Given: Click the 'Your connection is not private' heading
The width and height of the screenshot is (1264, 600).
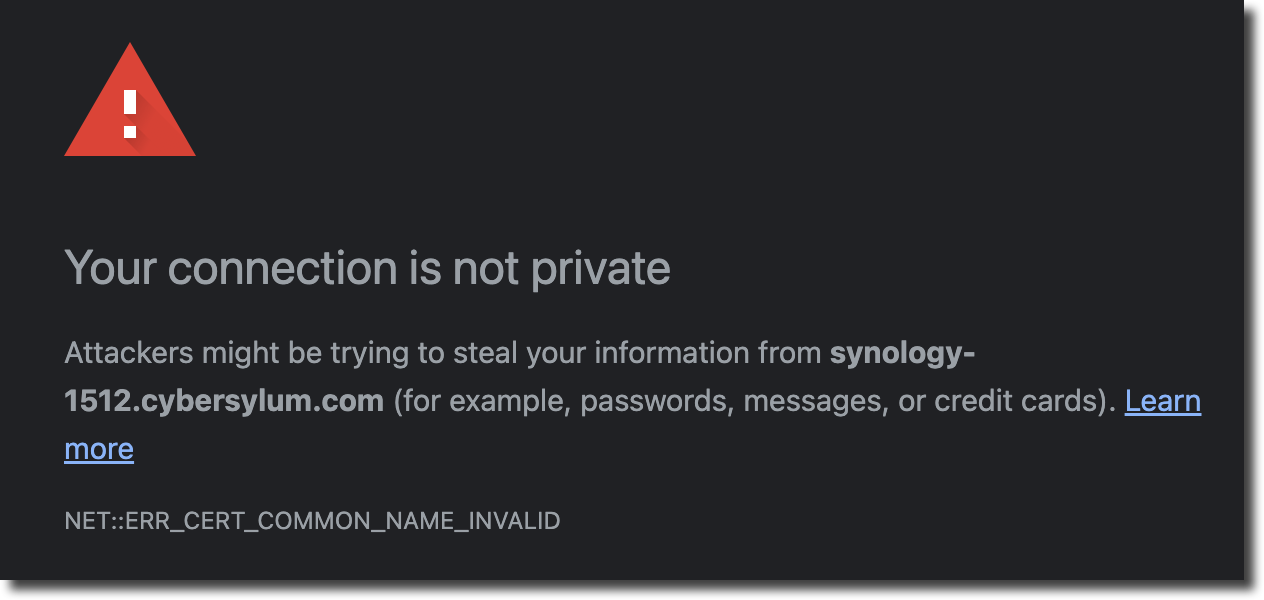Looking at the screenshot, I should click(367, 268).
